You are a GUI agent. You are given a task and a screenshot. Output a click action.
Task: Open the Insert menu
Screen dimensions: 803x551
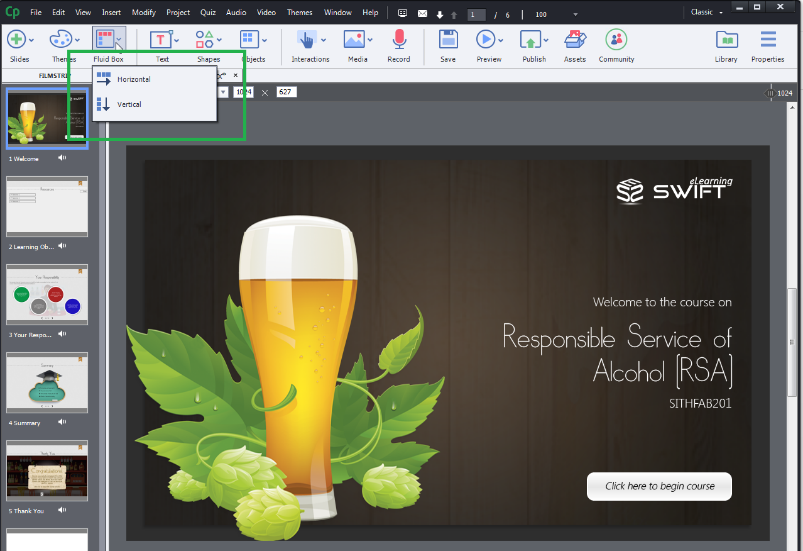click(x=111, y=12)
